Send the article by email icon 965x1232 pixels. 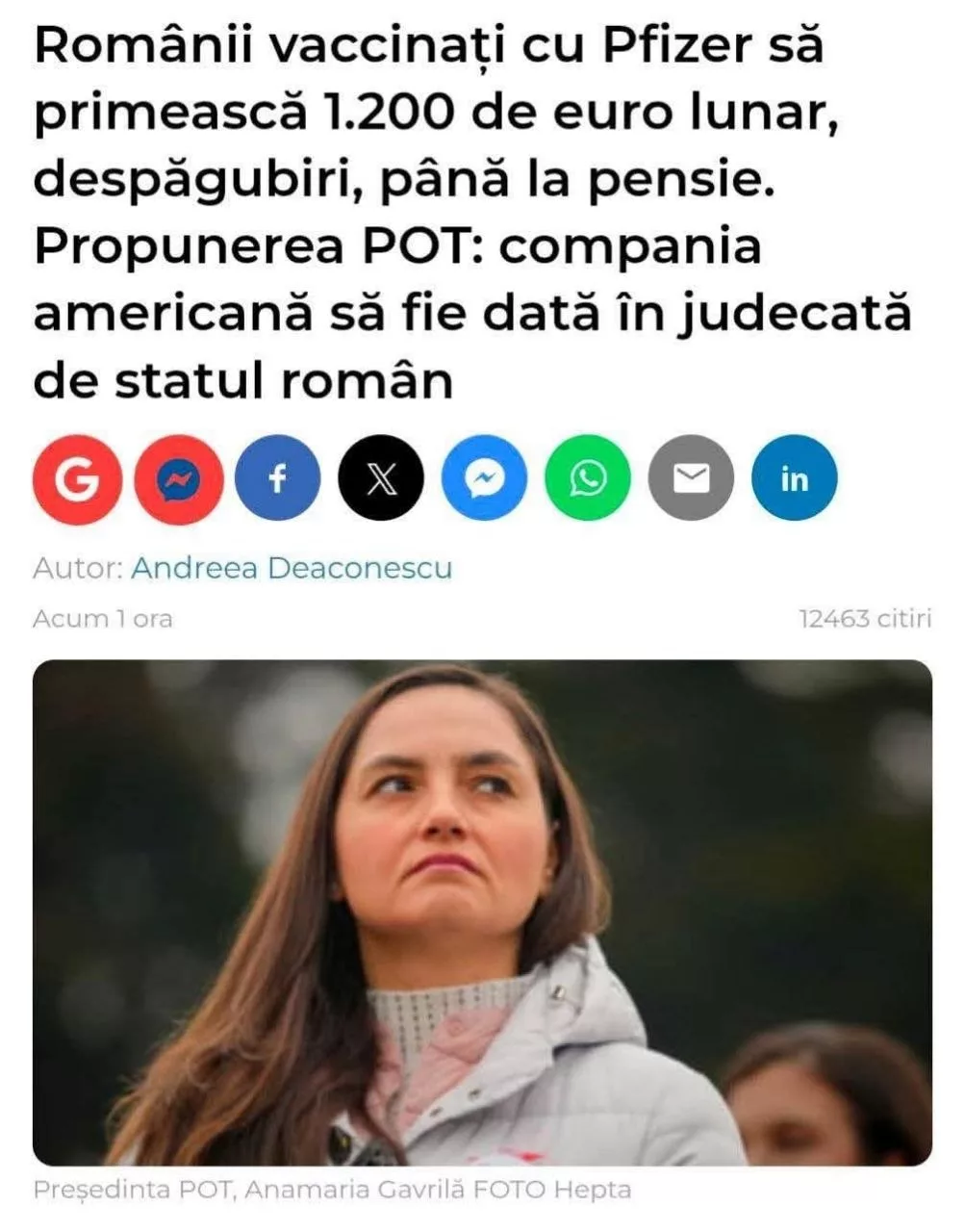tap(691, 478)
